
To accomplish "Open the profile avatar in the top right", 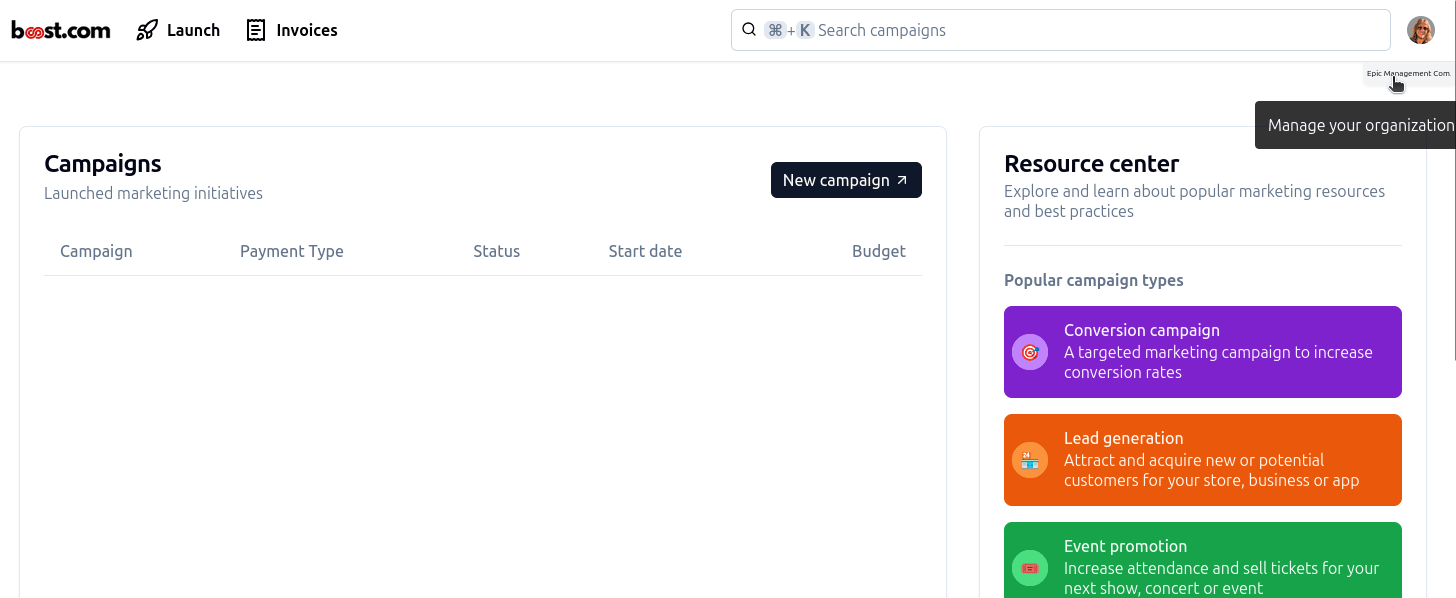I will click(x=1420, y=29).
